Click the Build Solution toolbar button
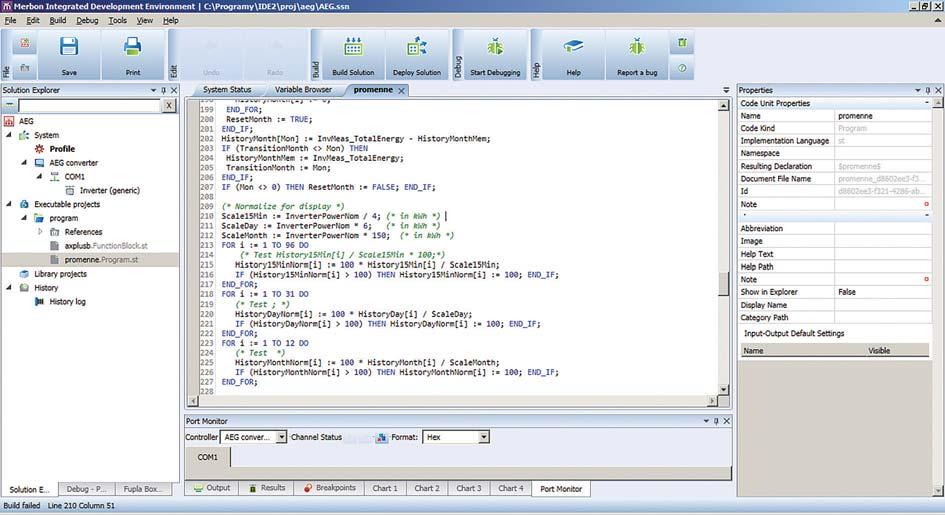The height and width of the screenshot is (515, 945). point(353,55)
